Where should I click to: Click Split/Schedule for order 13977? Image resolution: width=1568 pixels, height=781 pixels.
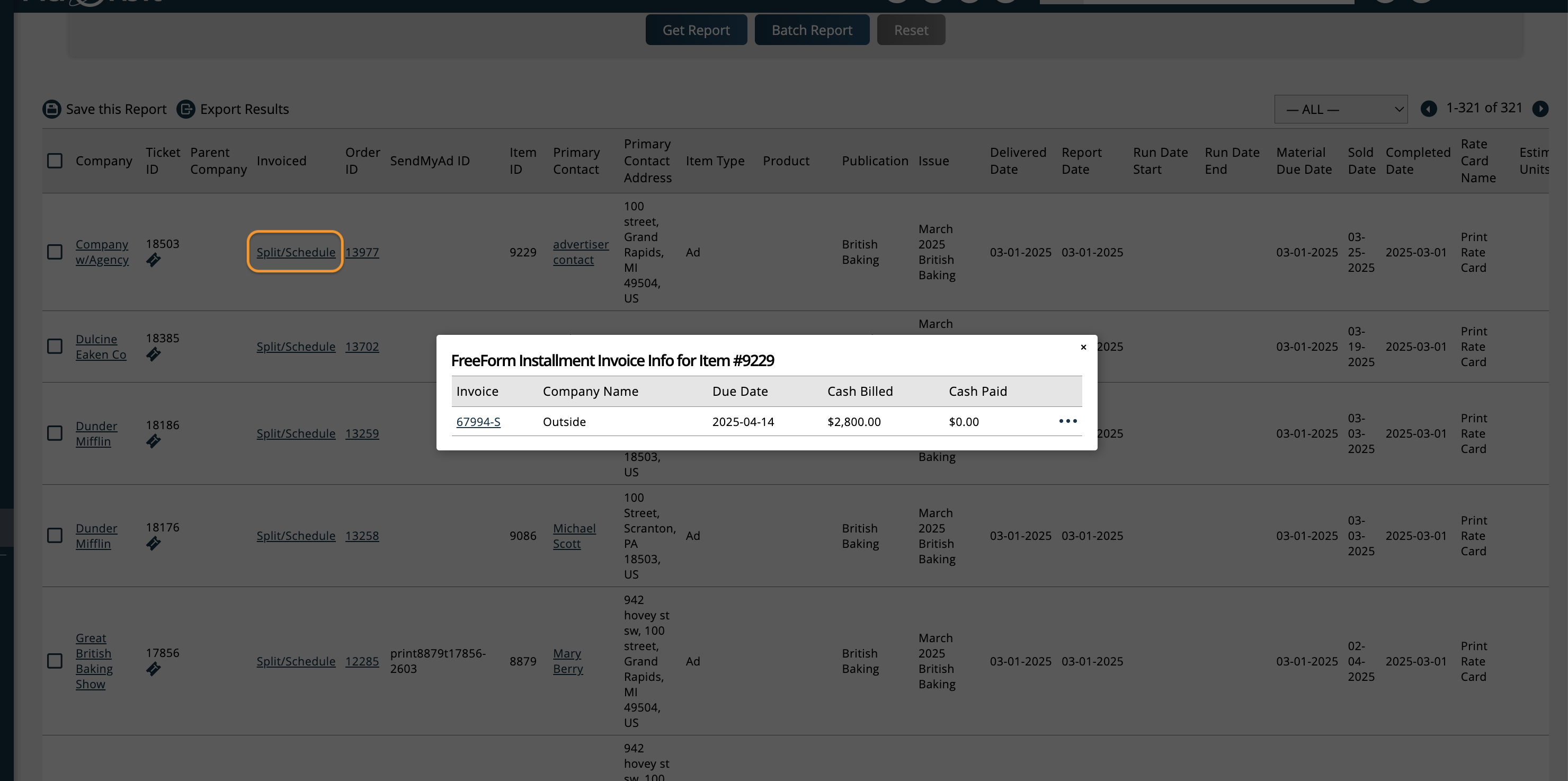pyautogui.click(x=296, y=252)
